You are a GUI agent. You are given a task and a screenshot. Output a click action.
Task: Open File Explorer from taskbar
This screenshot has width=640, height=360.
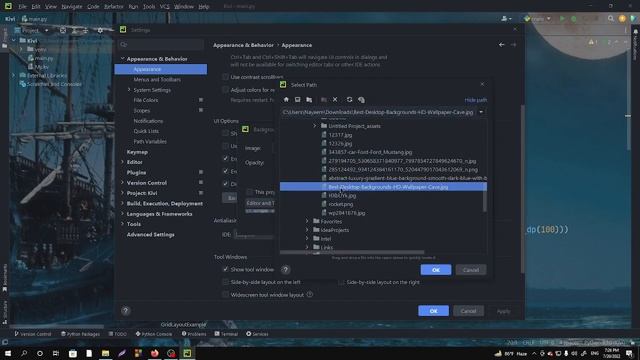105,353
